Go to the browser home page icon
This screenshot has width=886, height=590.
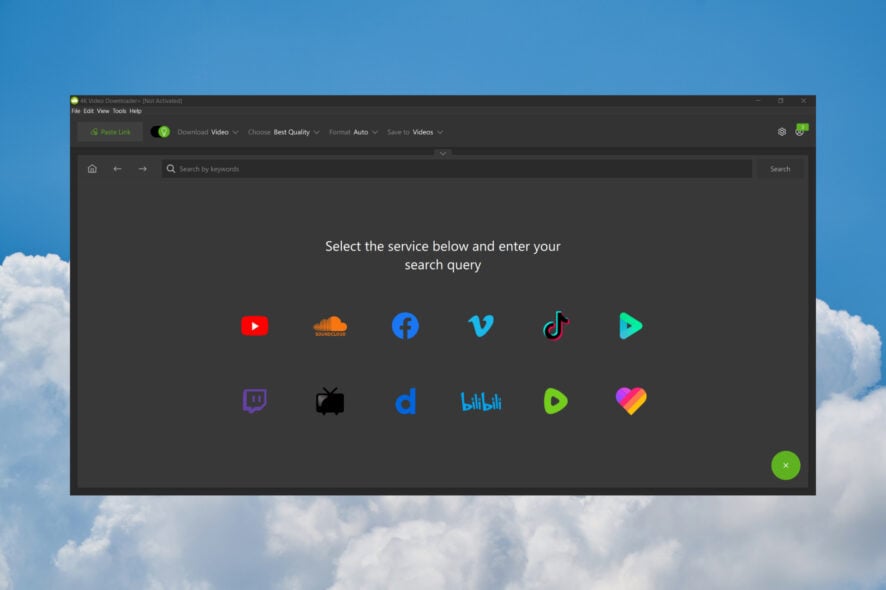click(x=92, y=169)
